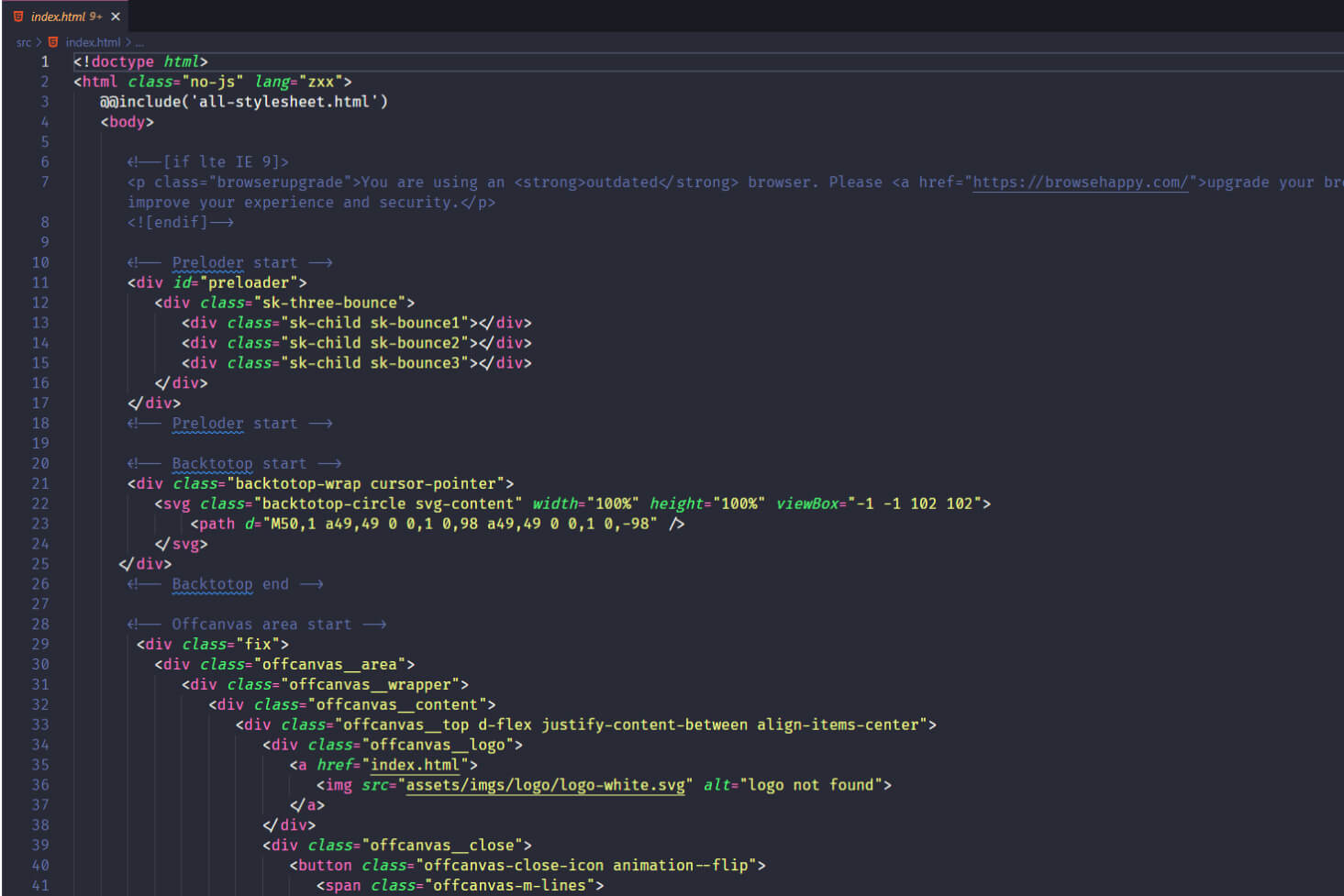Image resolution: width=1344 pixels, height=896 pixels.
Task: Click the HTML5 file icon in the breadcrumb
Action: (53, 42)
